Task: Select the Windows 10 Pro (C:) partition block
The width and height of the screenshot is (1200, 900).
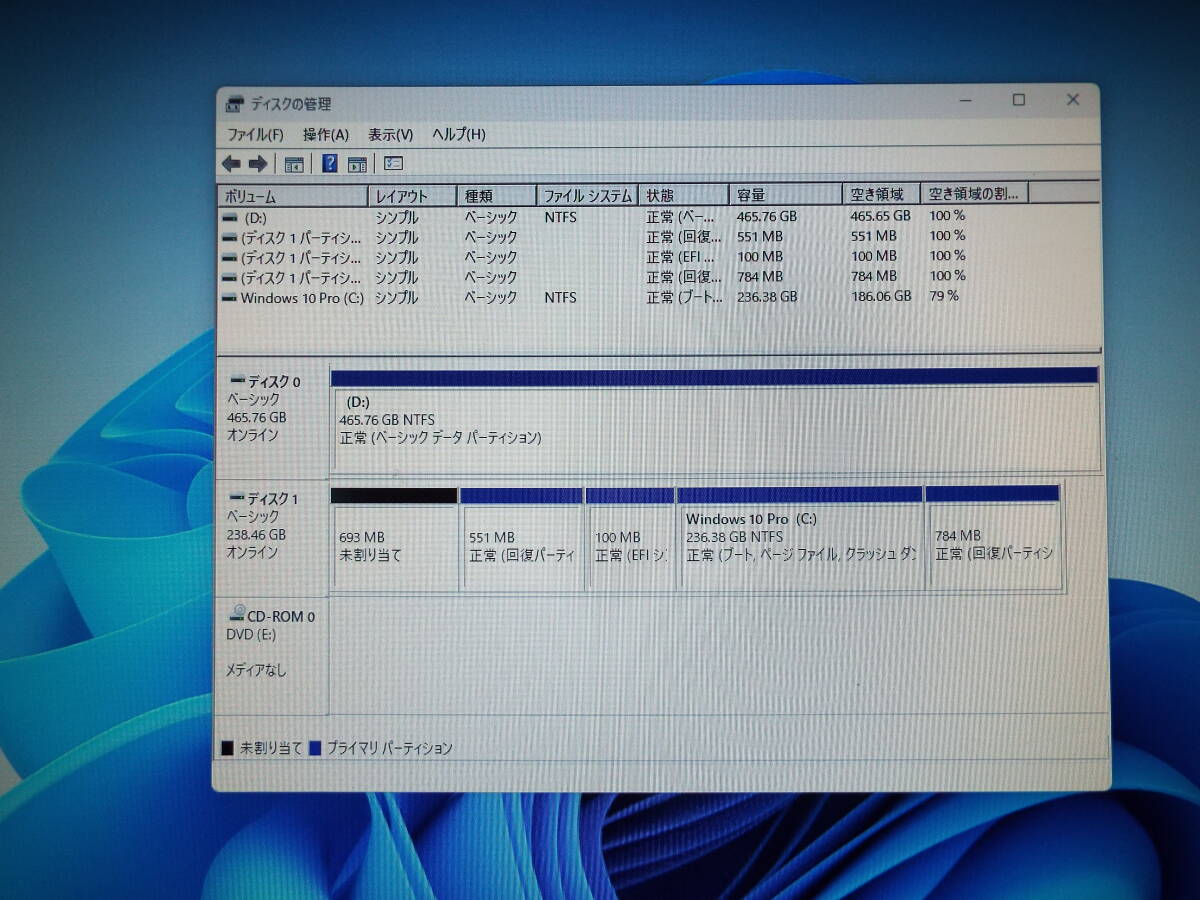Action: pyautogui.click(x=800, y=539)
